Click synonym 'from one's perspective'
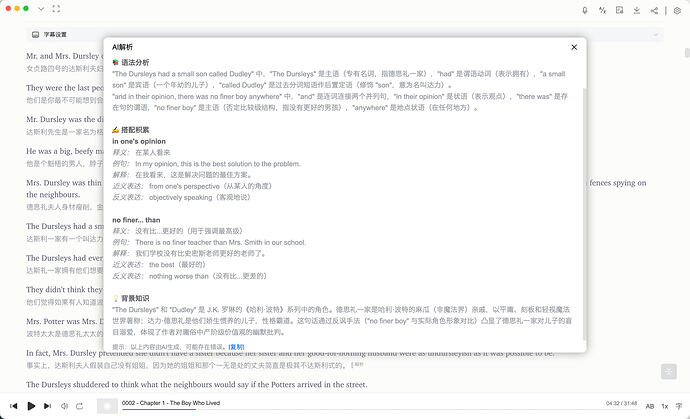The image size is (690, 419). point(184,186)
